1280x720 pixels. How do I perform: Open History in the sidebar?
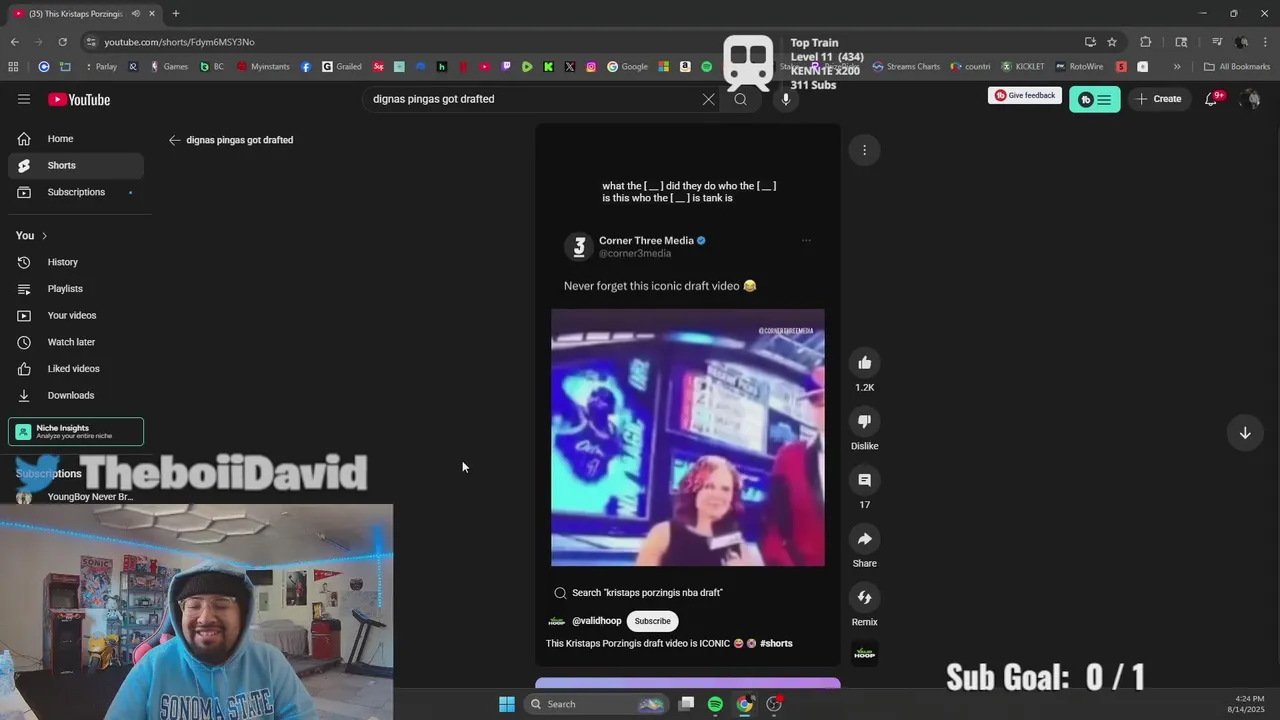click(x=76, y=262)
